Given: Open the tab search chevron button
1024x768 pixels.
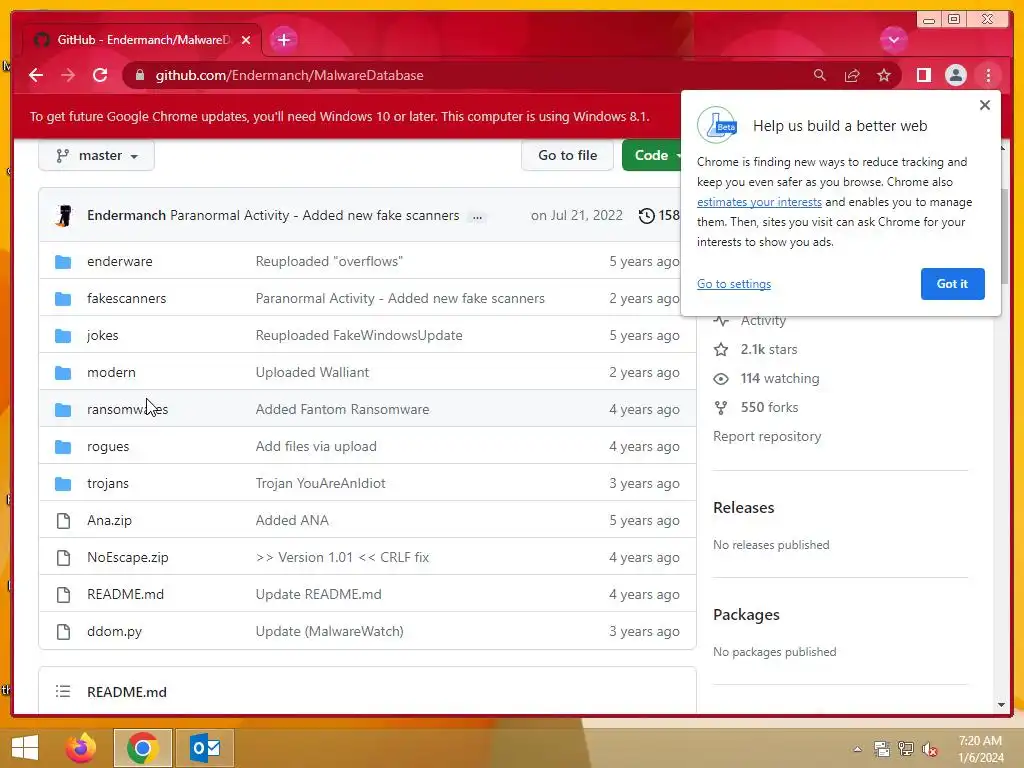Looking at the screenshot, I should (x=893, y=40).
